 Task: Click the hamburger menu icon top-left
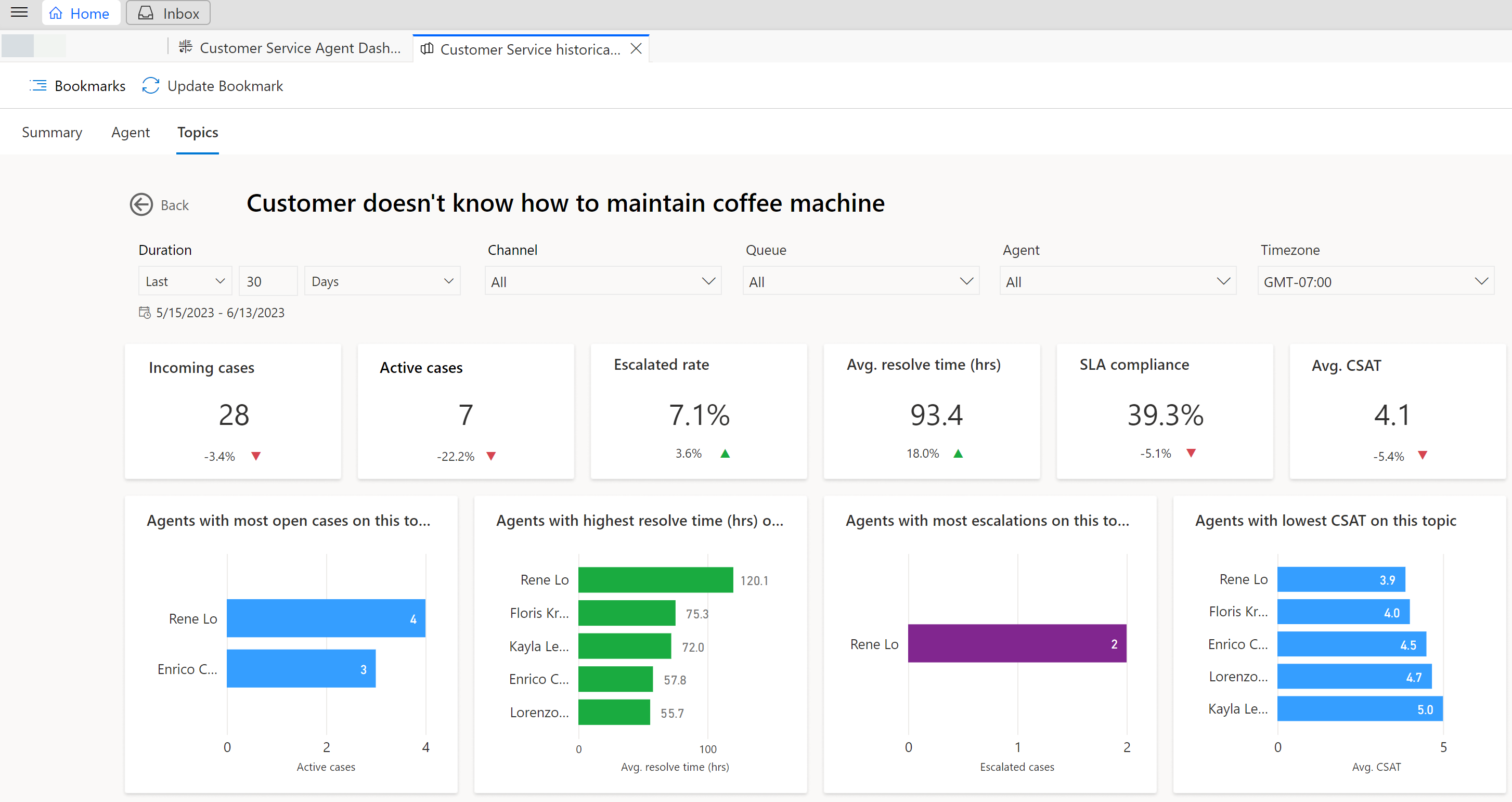coord(20,13)
